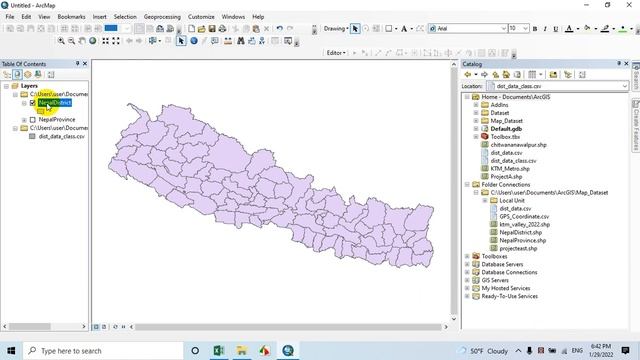The width and height of the screenshot is (640, 360).
Task: Open the Find binoculars tool
Action: pos(241,41)
